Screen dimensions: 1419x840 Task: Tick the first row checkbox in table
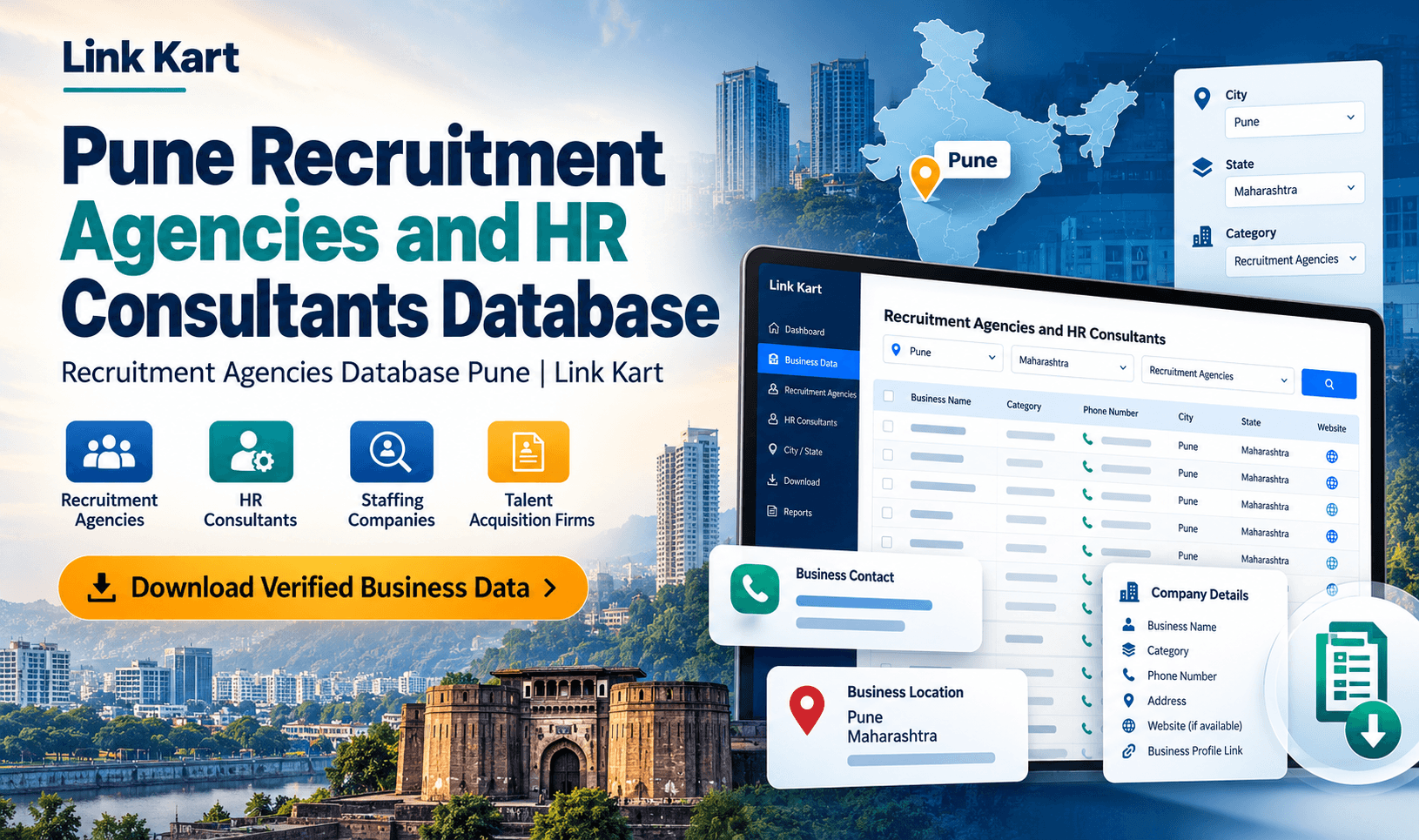pos(888,427)
